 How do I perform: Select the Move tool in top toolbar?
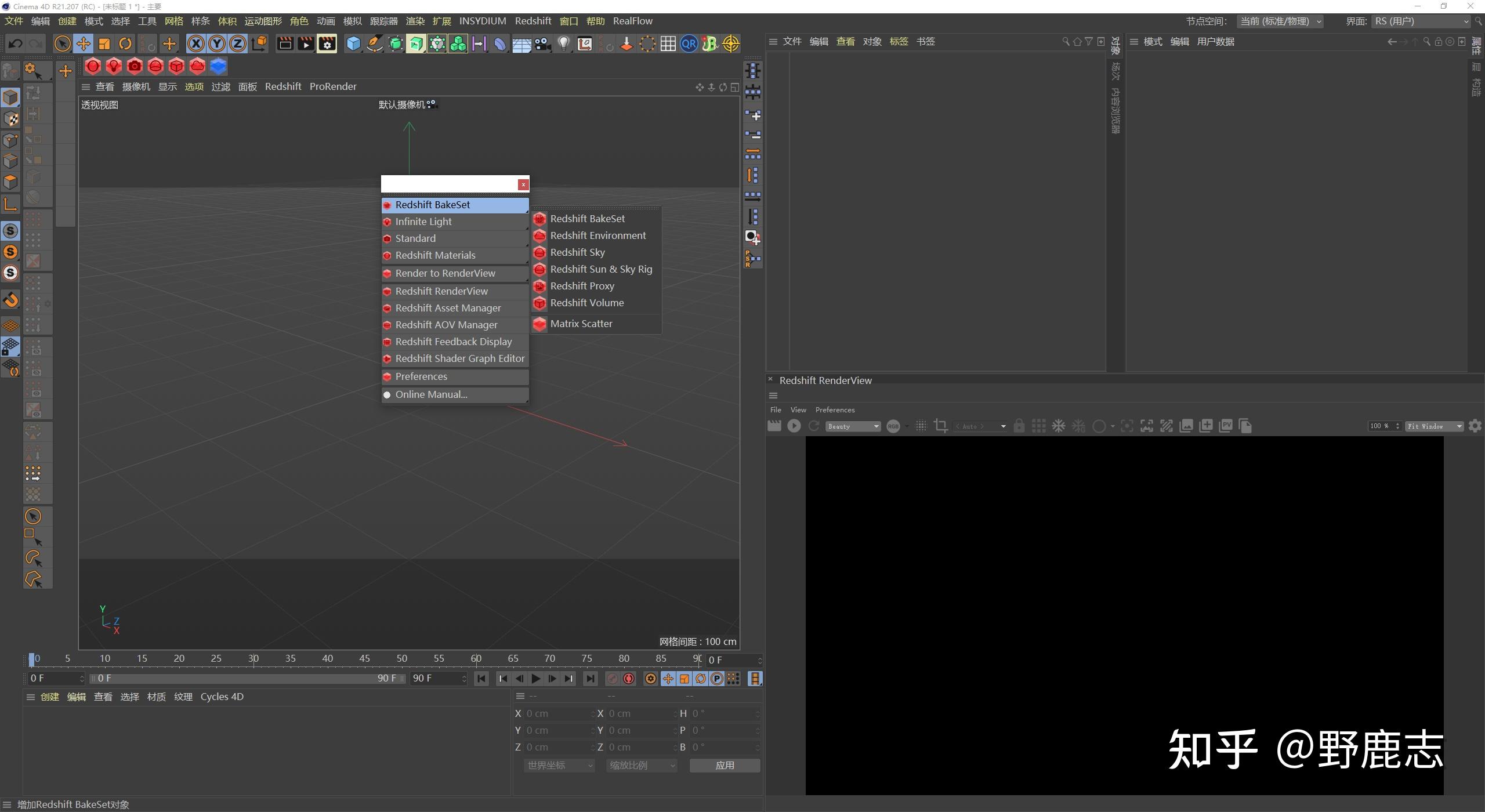[83, 43]
